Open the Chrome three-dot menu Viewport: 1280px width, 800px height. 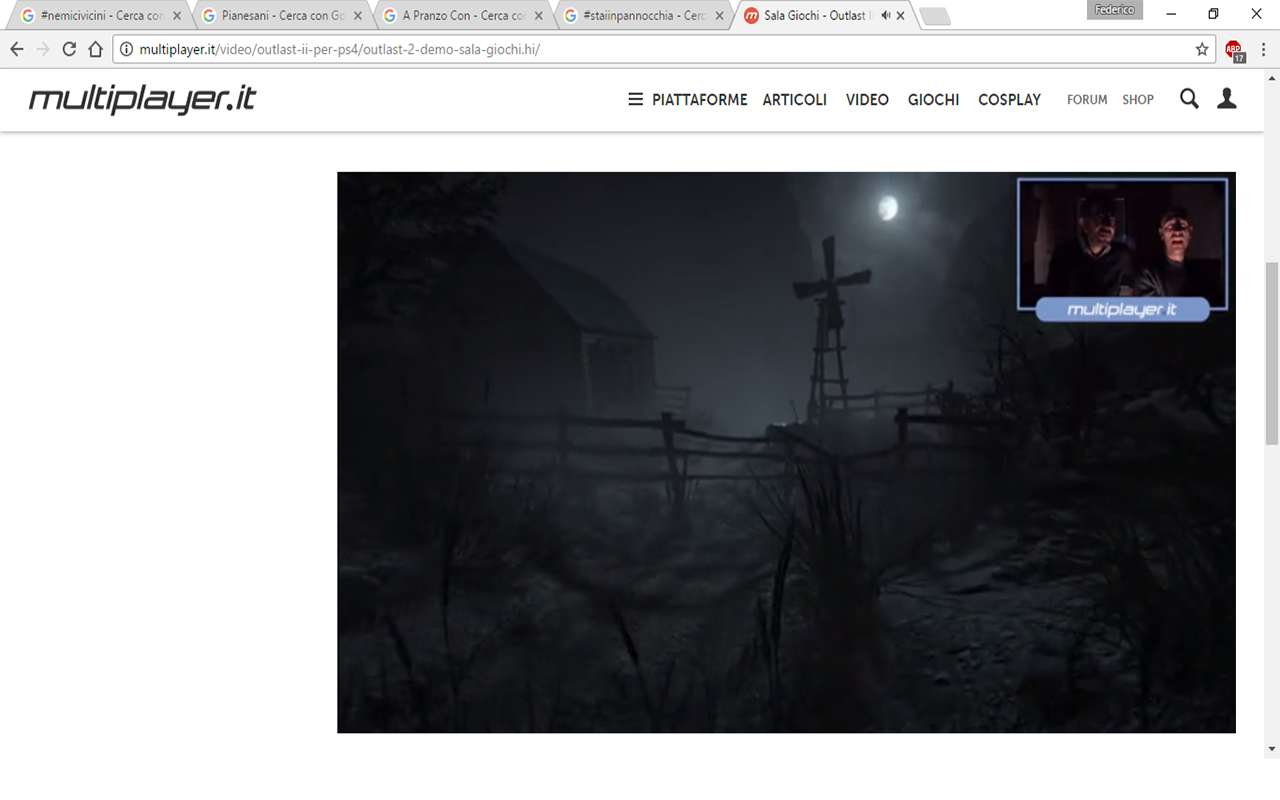1264,49
